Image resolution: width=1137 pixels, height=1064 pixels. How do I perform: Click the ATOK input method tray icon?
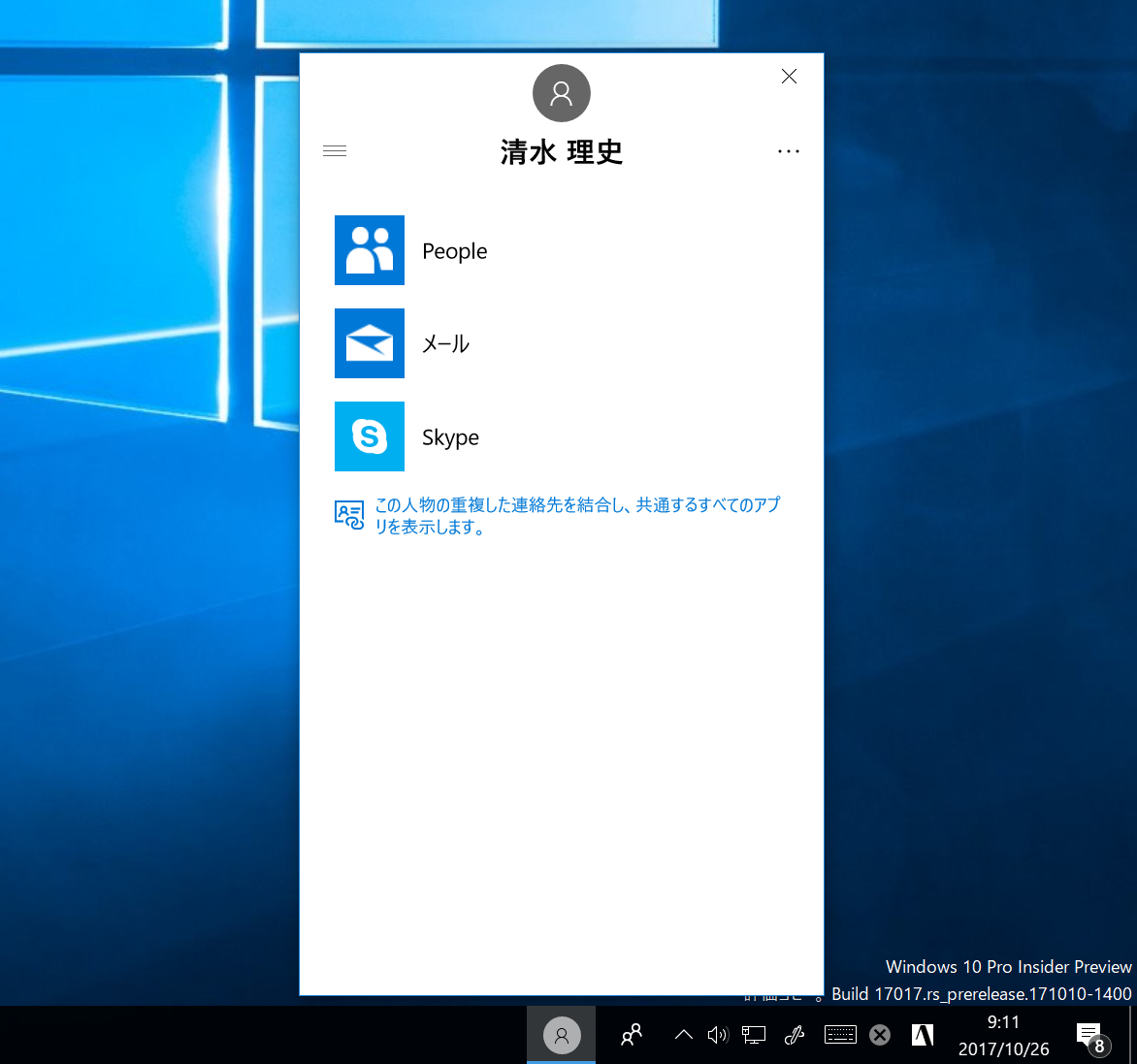(921, 1034)
